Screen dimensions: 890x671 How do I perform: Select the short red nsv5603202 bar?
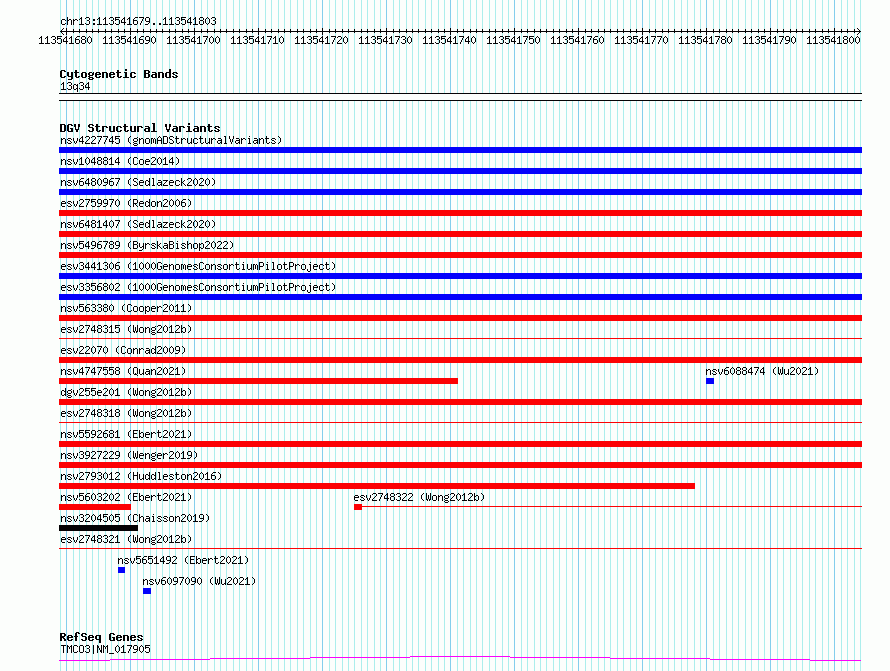[95, 507]
